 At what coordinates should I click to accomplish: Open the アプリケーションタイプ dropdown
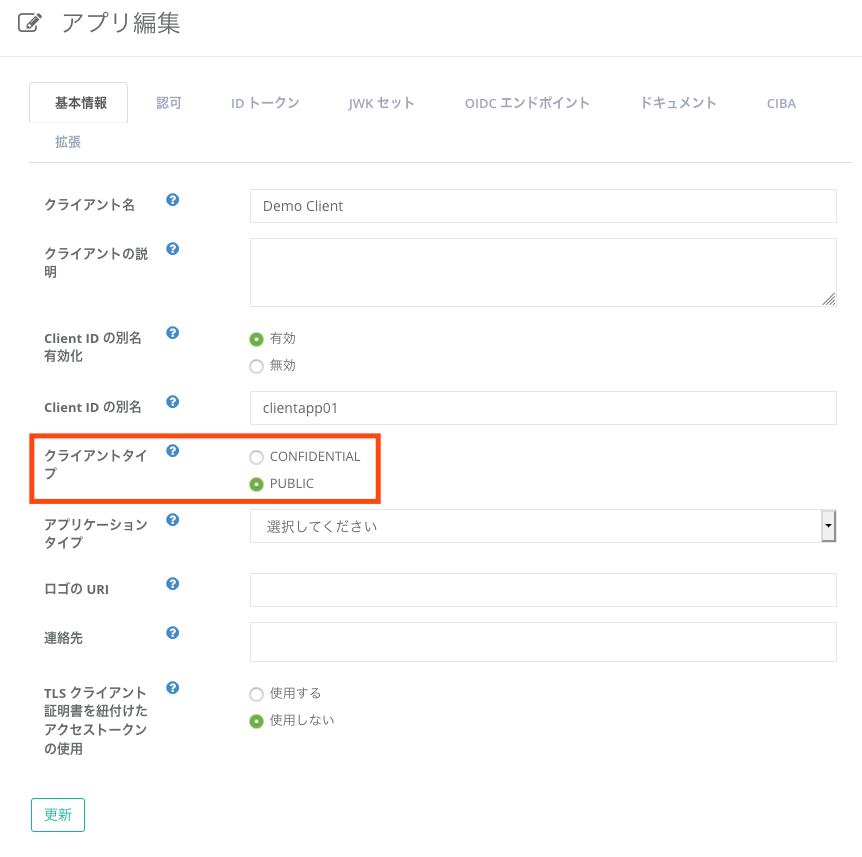pos(542,526)
